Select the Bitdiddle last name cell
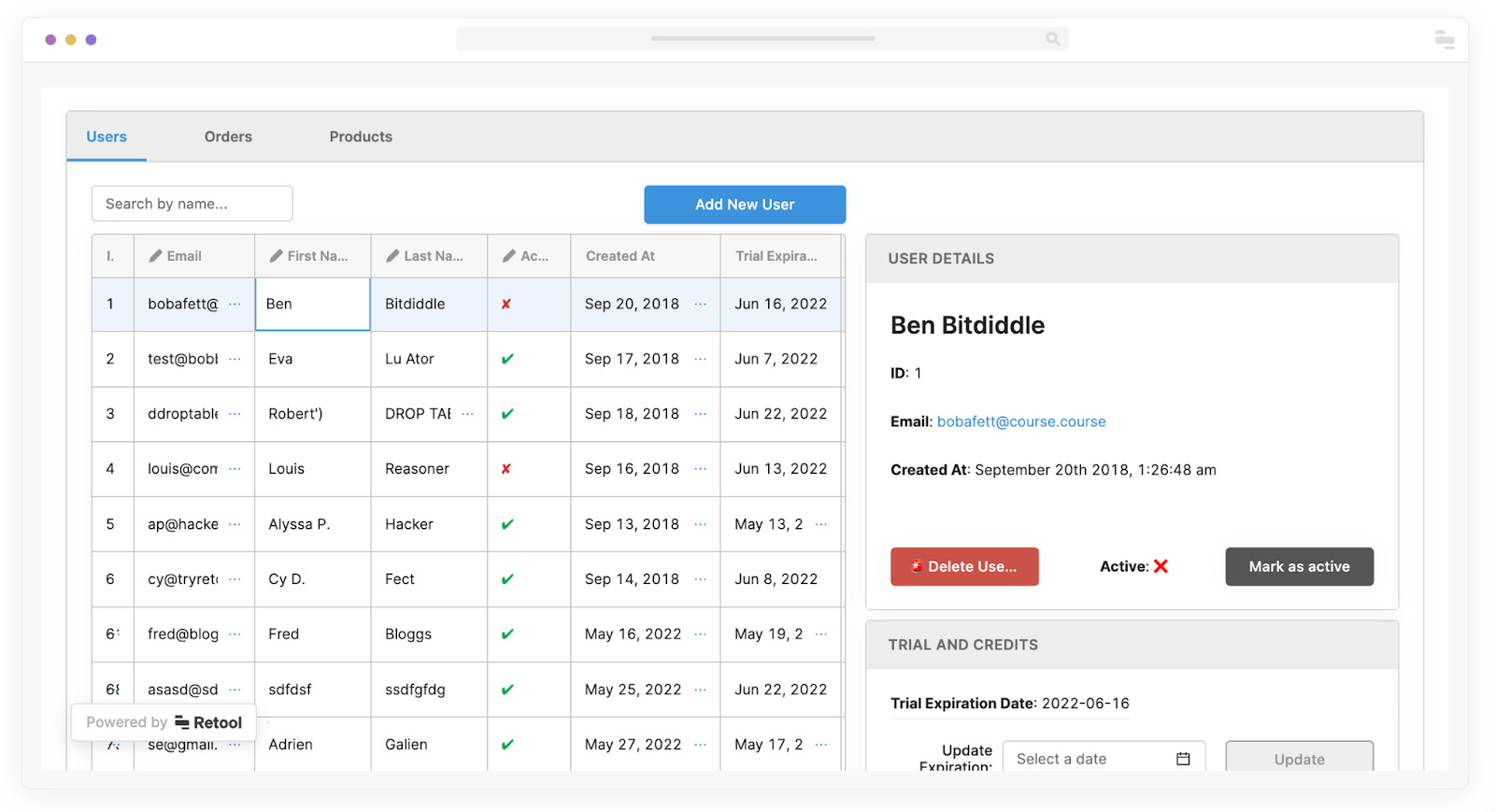Screen dimensions: 1495x812 [x=429, y=304]
